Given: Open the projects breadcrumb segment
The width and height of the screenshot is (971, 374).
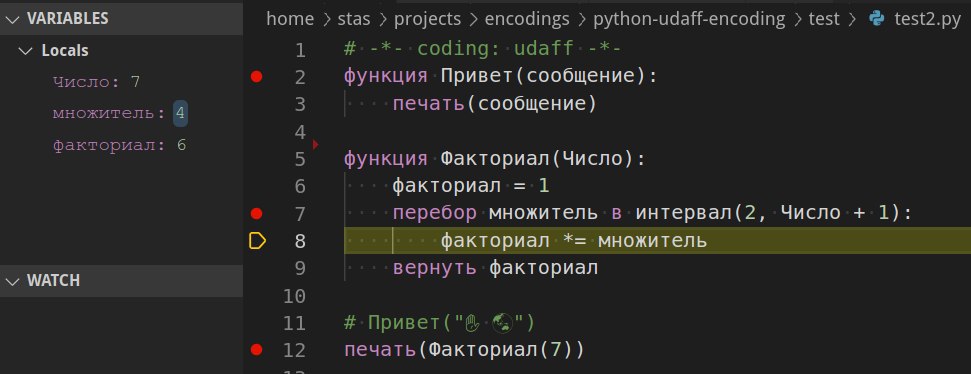Looking at the screenshot, I should coord(428,19).
